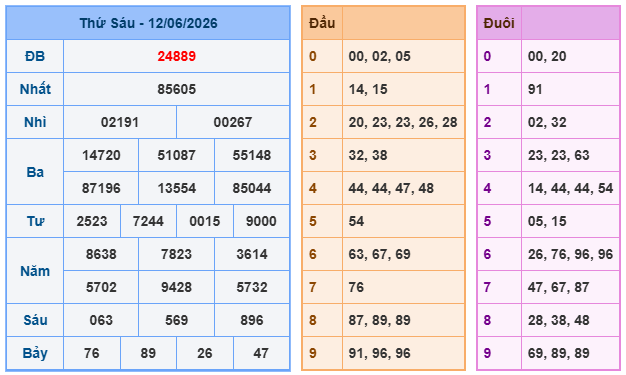Click the Nhì row label

[x=35, y=122]
